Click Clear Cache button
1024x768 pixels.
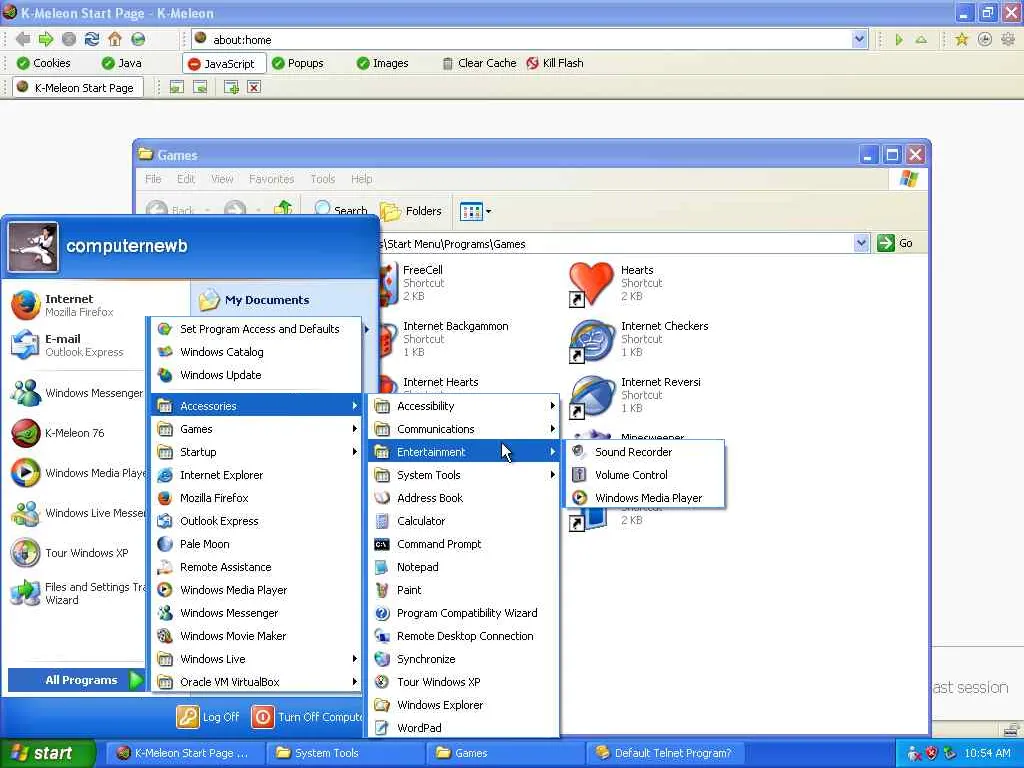pyautogui.click(x=479, y=63)
